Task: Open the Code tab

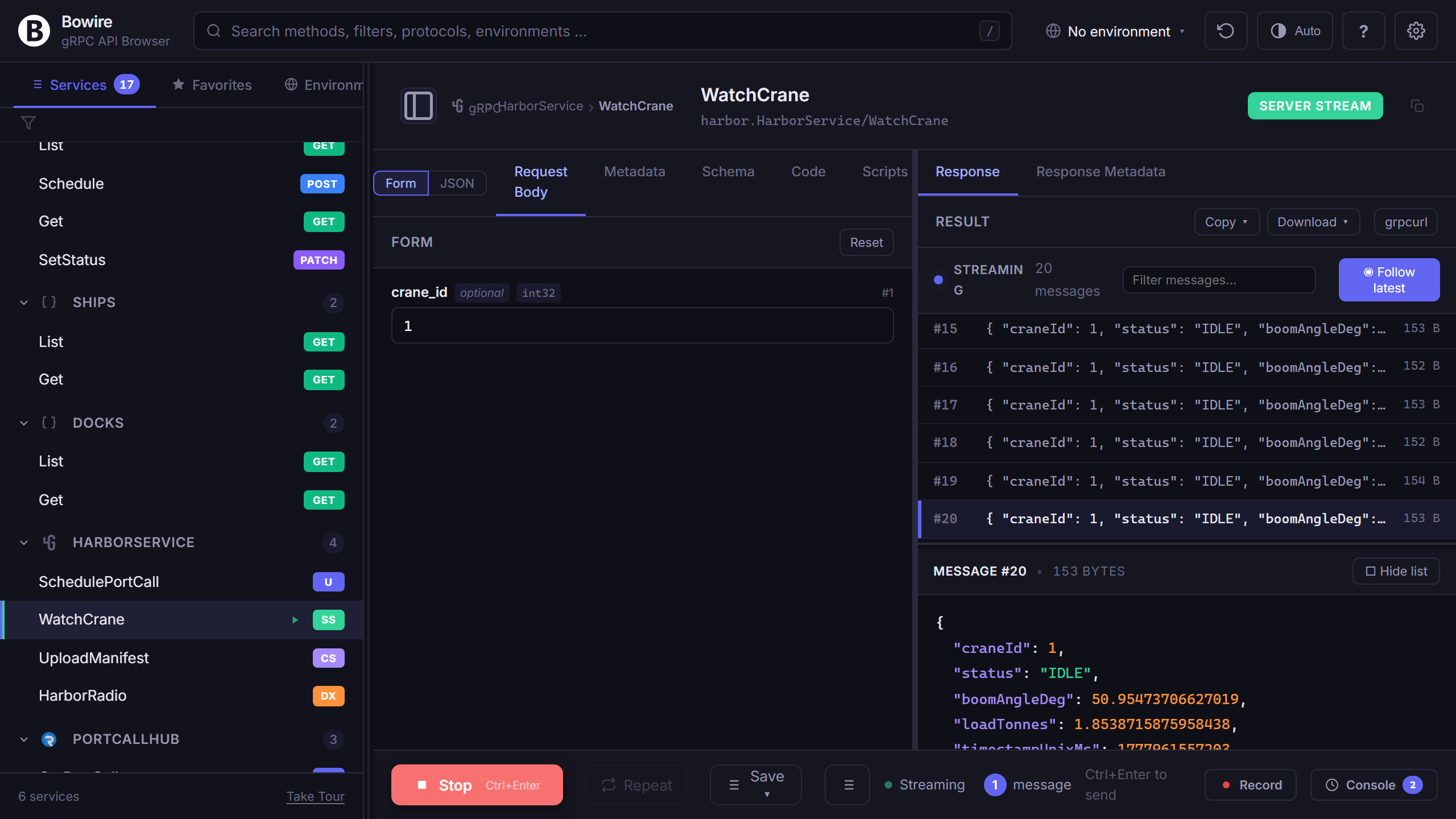Action: click(x=808, y=171)
